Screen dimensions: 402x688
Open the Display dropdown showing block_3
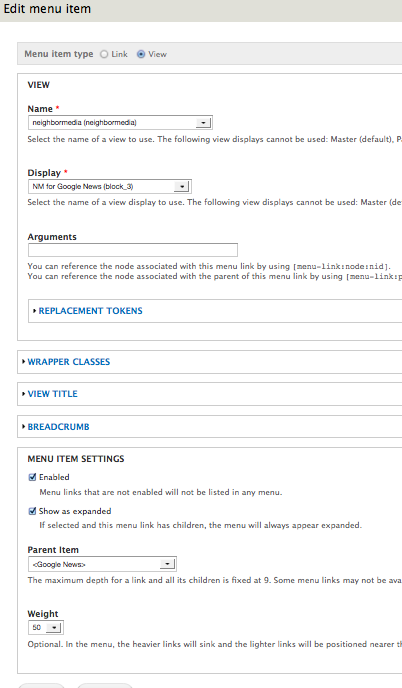tap(110, 186)
